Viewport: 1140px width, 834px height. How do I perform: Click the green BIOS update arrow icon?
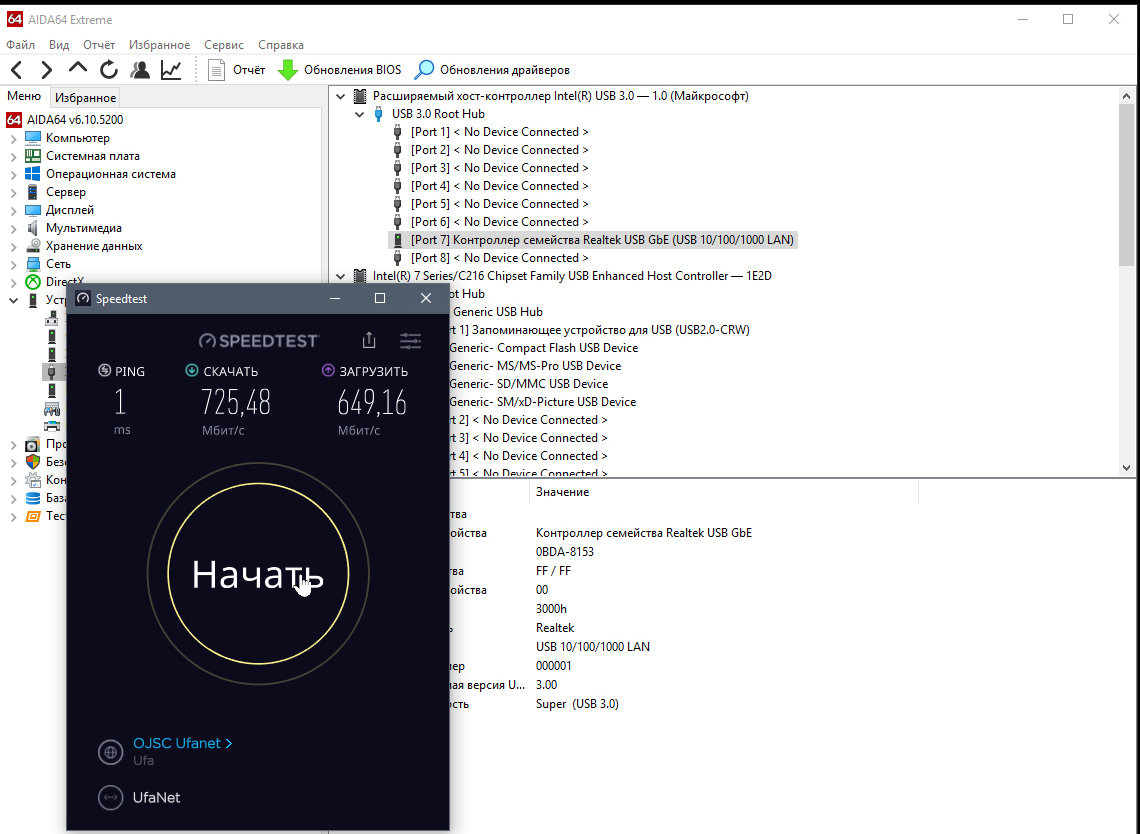point(288,70)
